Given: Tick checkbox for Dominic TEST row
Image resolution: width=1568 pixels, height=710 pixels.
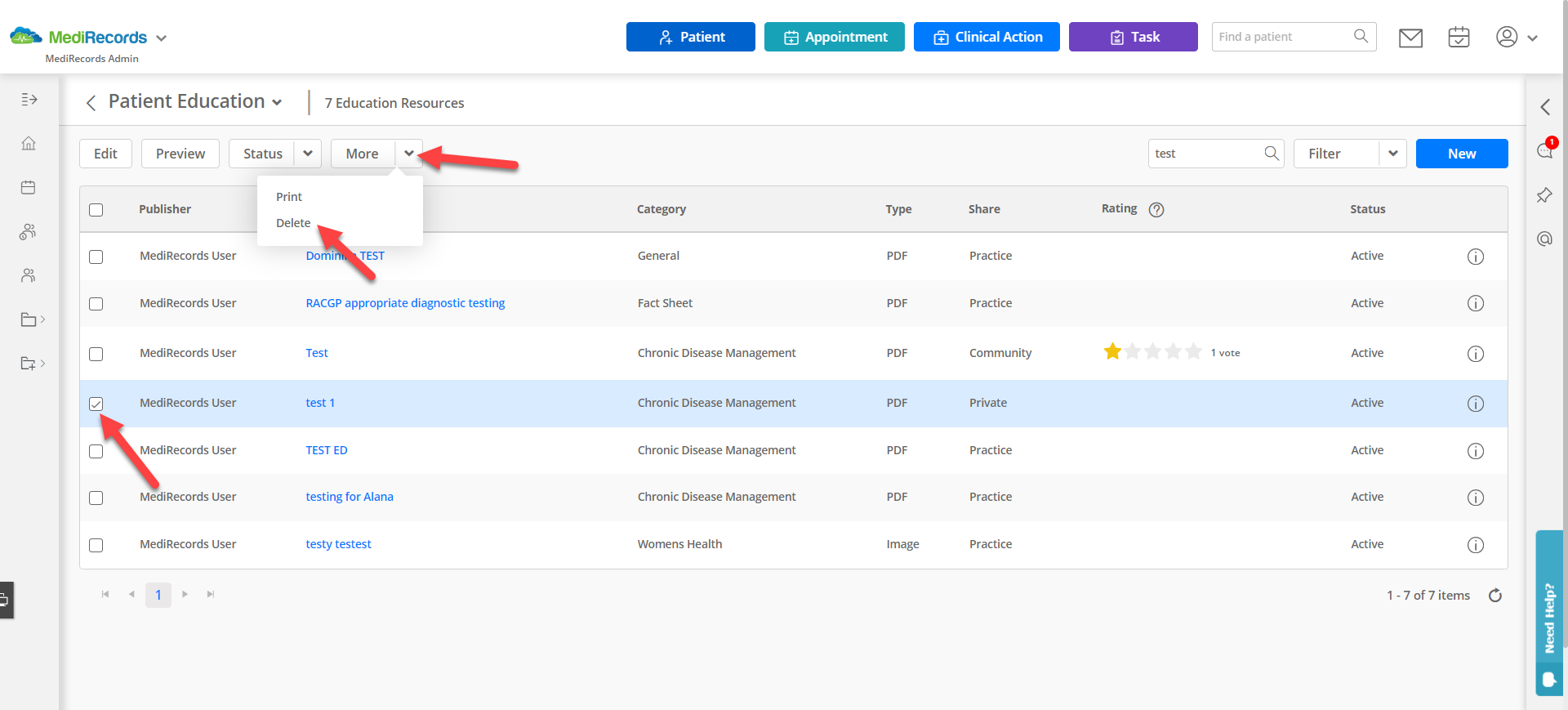Looking at the screenshot, I should tap(96, 257).
